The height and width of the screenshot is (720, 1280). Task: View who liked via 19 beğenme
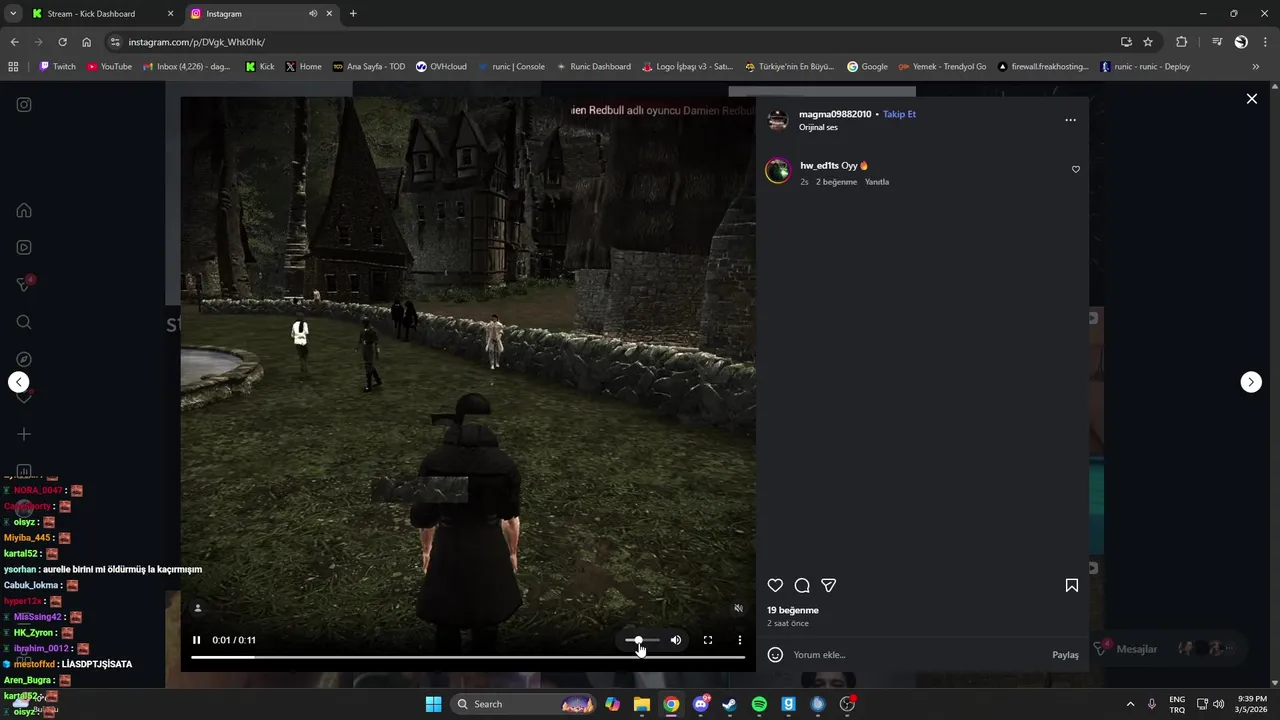[x=793, y=610]
